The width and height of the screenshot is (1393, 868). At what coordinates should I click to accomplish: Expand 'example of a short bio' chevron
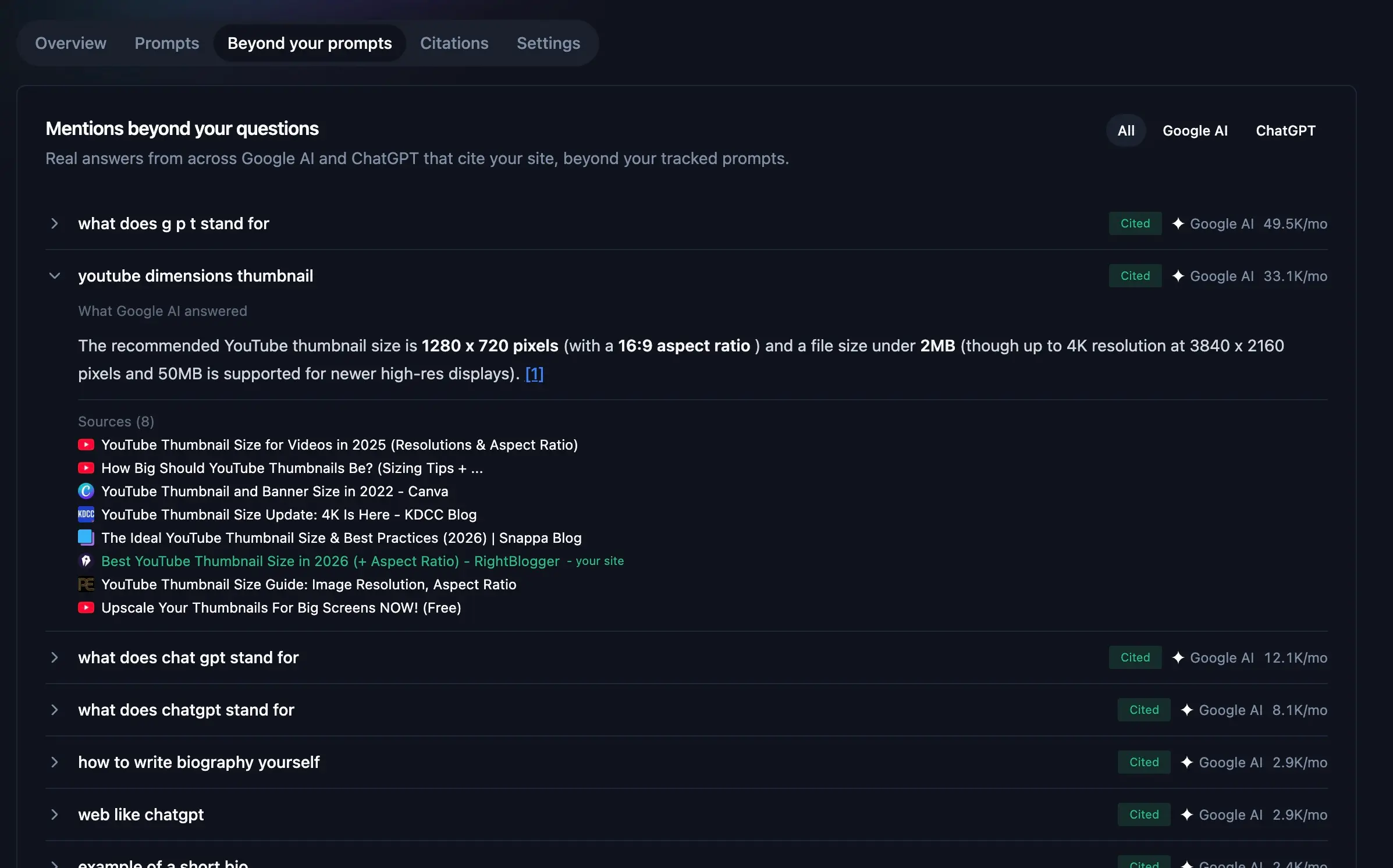coord(54,864)
